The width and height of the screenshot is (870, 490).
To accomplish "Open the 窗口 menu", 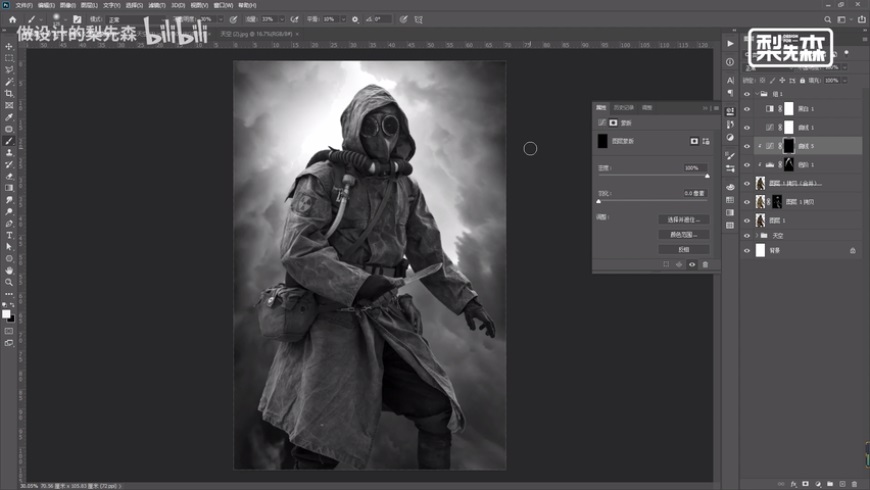I will click(223, 5).
